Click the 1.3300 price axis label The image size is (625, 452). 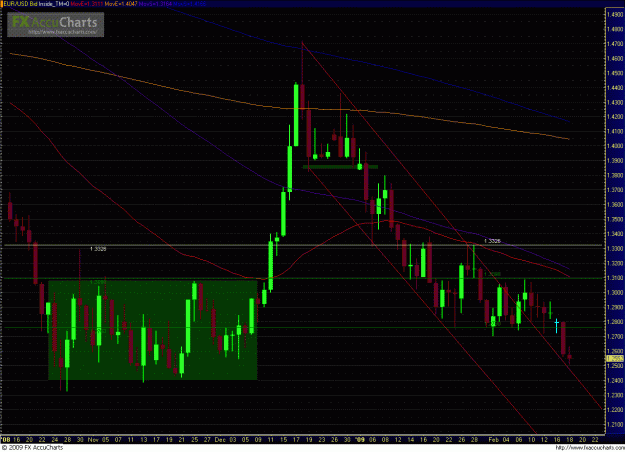pos(615,248)
